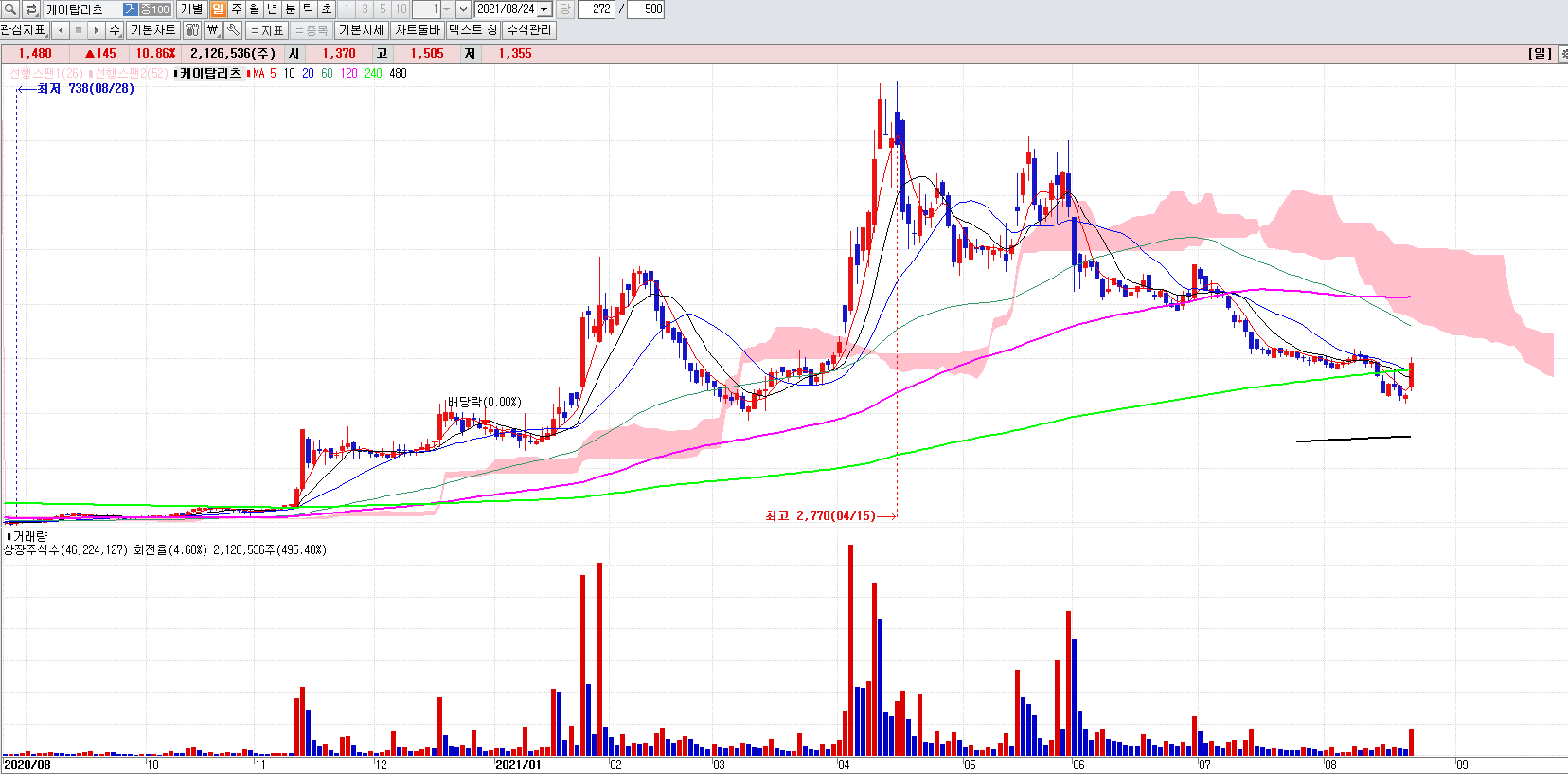The width and height of the screenshot is (1568, 774).
Task: Click the previous stock left-arrow button
Action: pyautogui.click(x=61, y=30)
